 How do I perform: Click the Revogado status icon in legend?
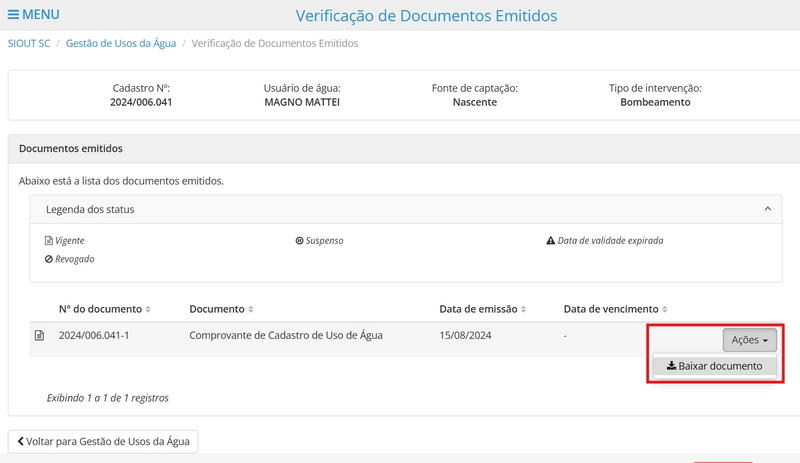[x=49, y=259]
